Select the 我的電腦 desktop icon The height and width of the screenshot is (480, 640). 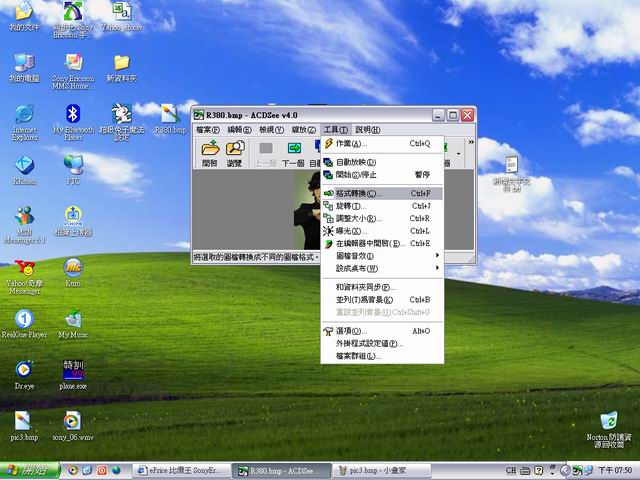[24, 68]
